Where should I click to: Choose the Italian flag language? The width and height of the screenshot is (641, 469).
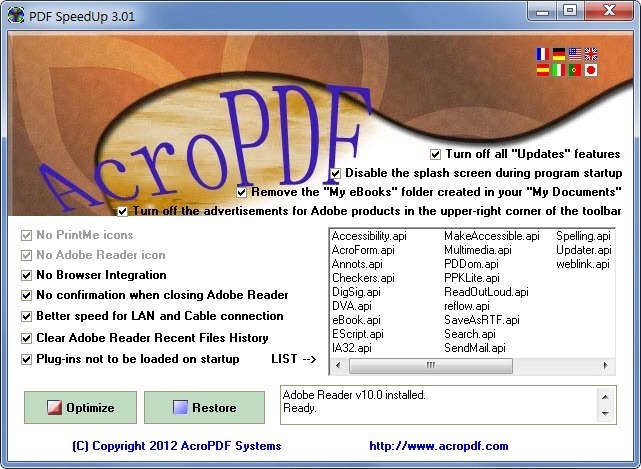[558, 70]
